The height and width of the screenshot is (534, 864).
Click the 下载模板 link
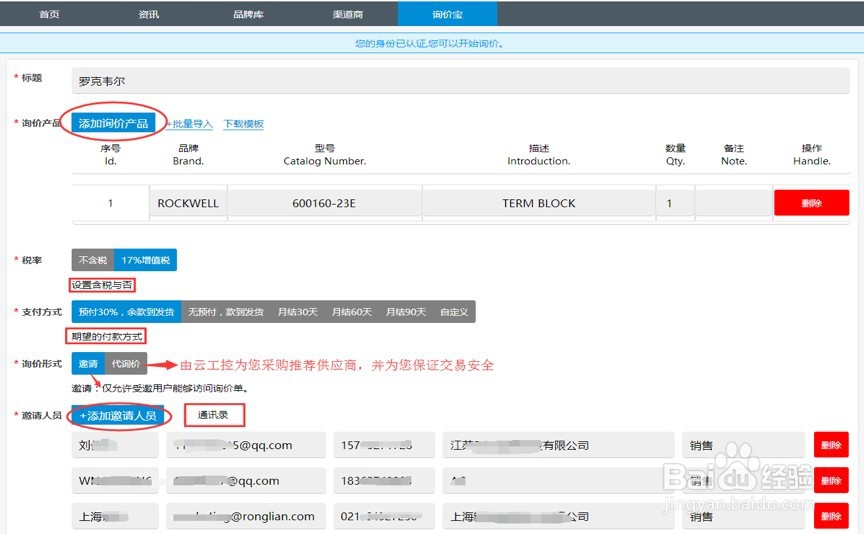pyautogui.click(x=244, y=124)
